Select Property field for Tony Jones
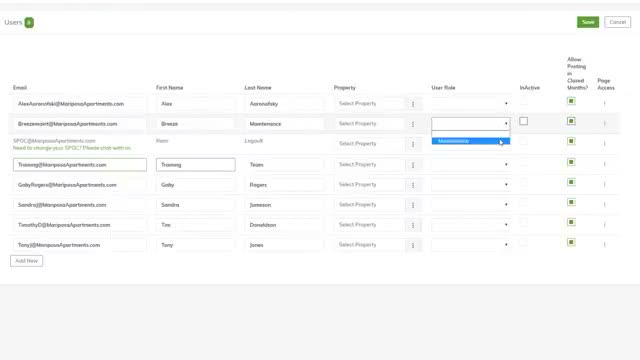Image resolution: width=640 pixels, height=360 pixels. [x=369, y=244]
